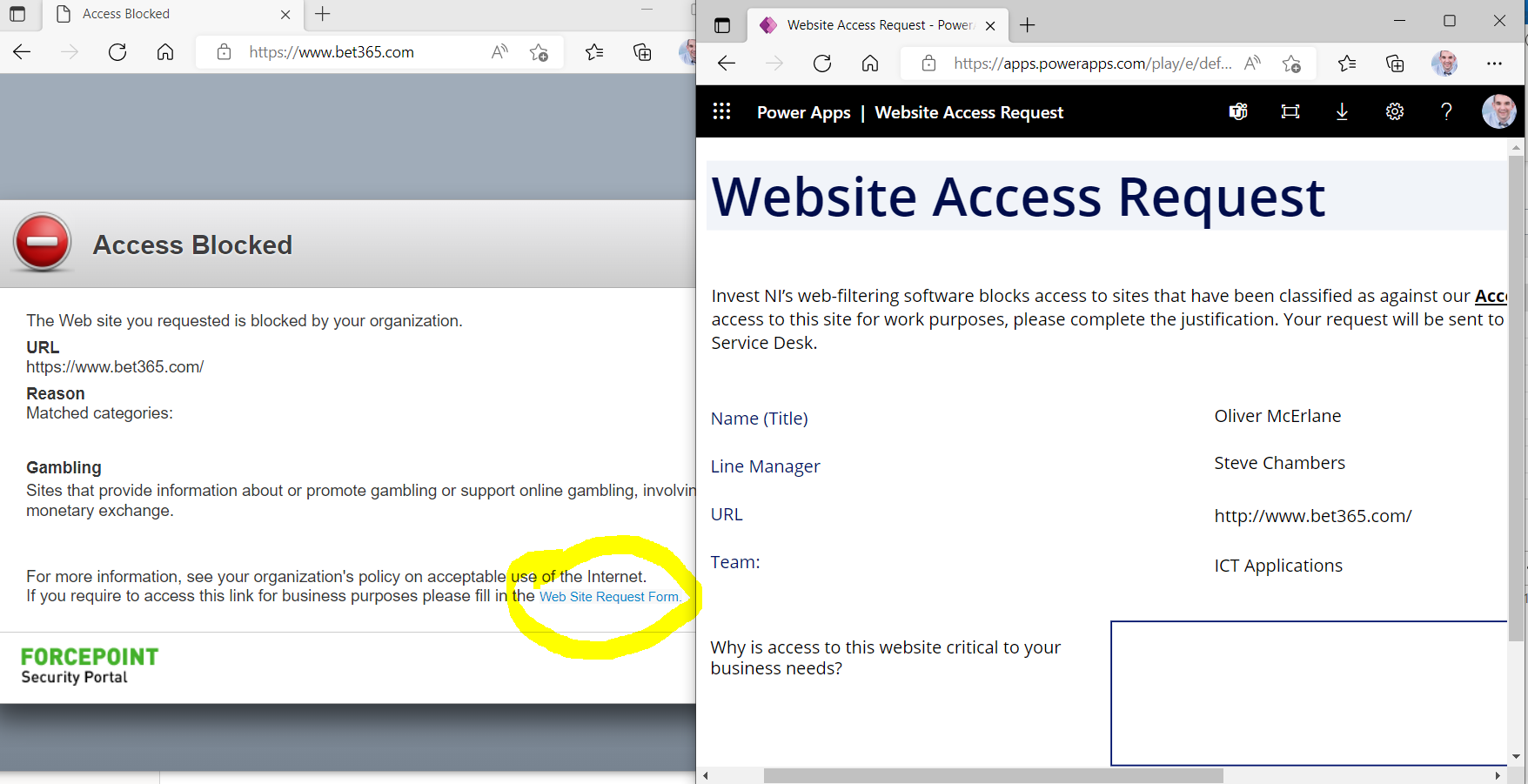Add bet365 page to favorites
Viewport: 1528px width, 784px height.
pos(539,52)
